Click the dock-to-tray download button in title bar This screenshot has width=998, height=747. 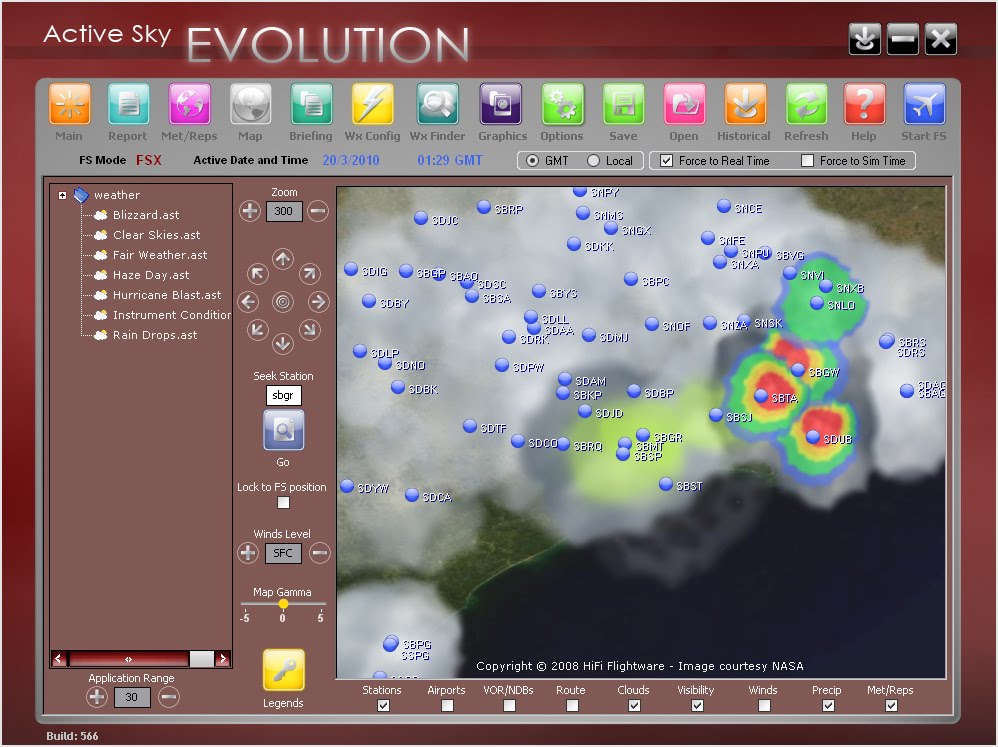(x=864, y=39)
